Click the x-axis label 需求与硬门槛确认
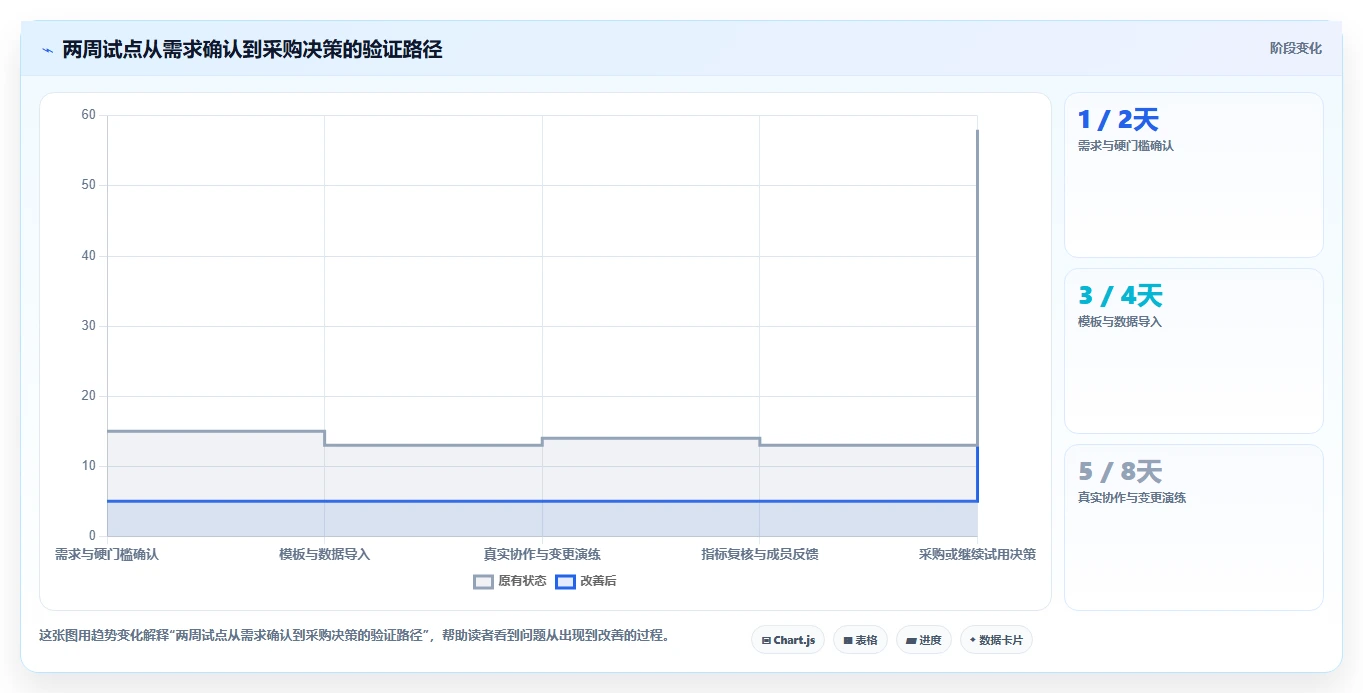The height and width of the screenshot is (693, 1363). 107,554
